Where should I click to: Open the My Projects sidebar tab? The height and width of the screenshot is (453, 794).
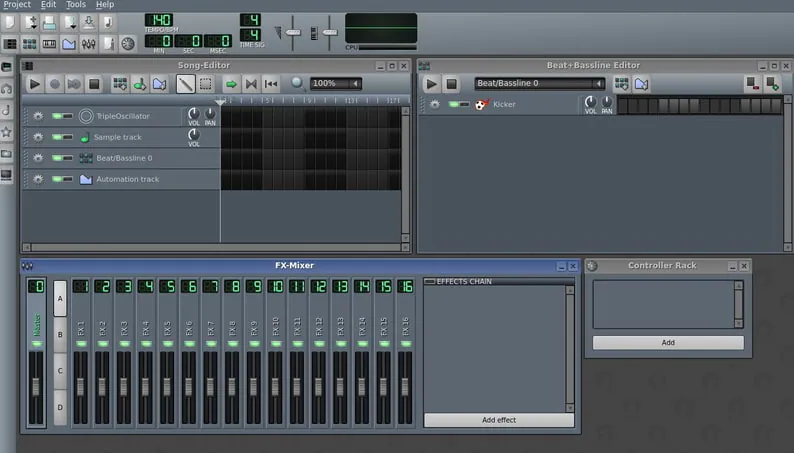pyautogui.click(x=7, y=89)
